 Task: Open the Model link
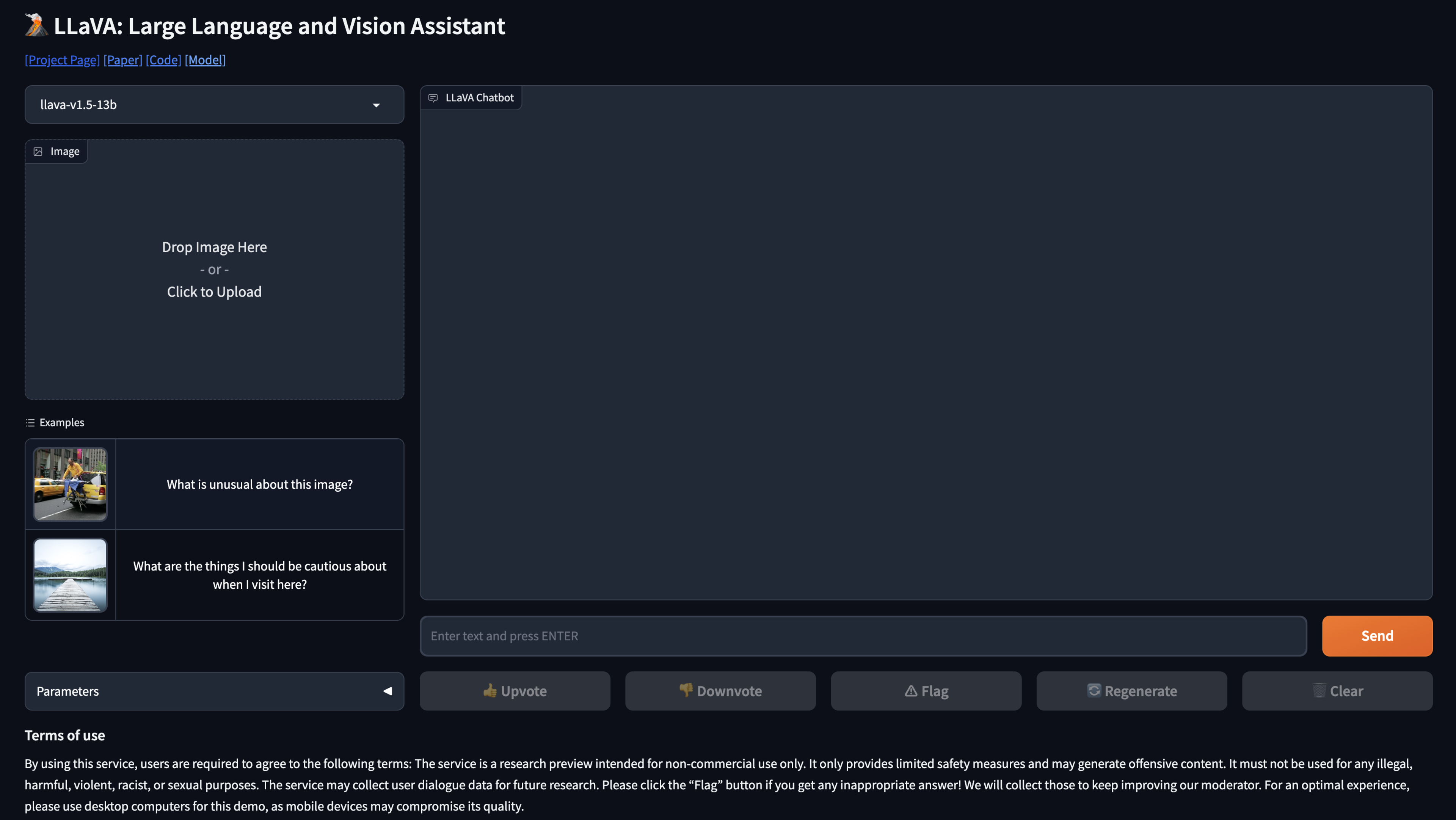click(x=205, y=60)
